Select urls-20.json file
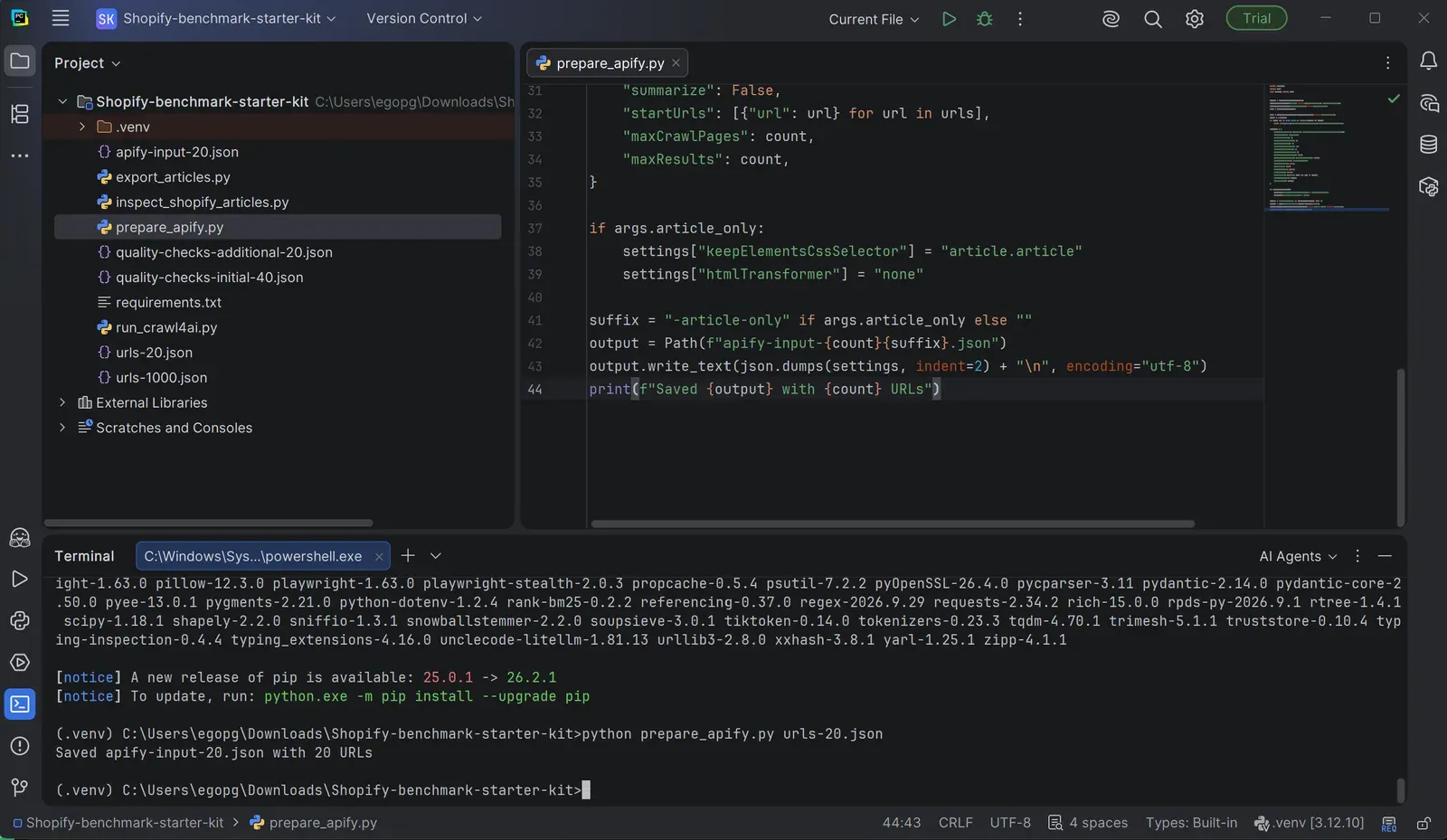The image size is (1447, 840). click(154, 353)
